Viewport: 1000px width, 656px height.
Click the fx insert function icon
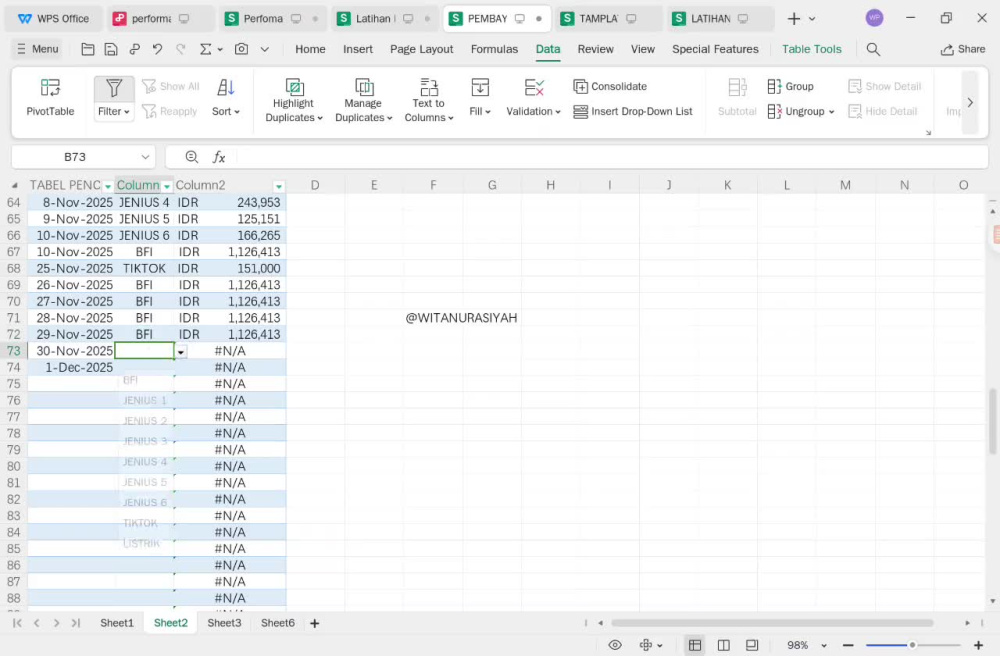[219, 157]
